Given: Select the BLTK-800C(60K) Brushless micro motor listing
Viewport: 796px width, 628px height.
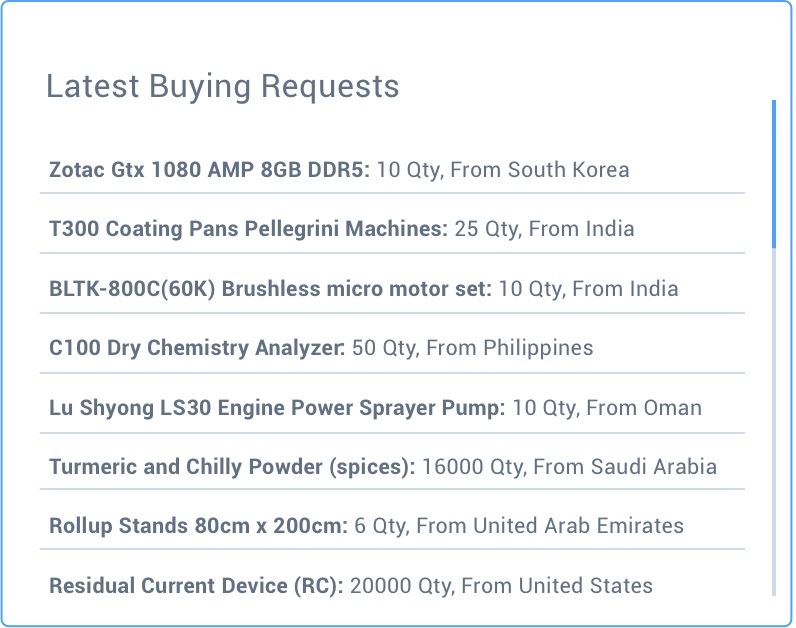Looking at the screenshot, I should 270,289.
